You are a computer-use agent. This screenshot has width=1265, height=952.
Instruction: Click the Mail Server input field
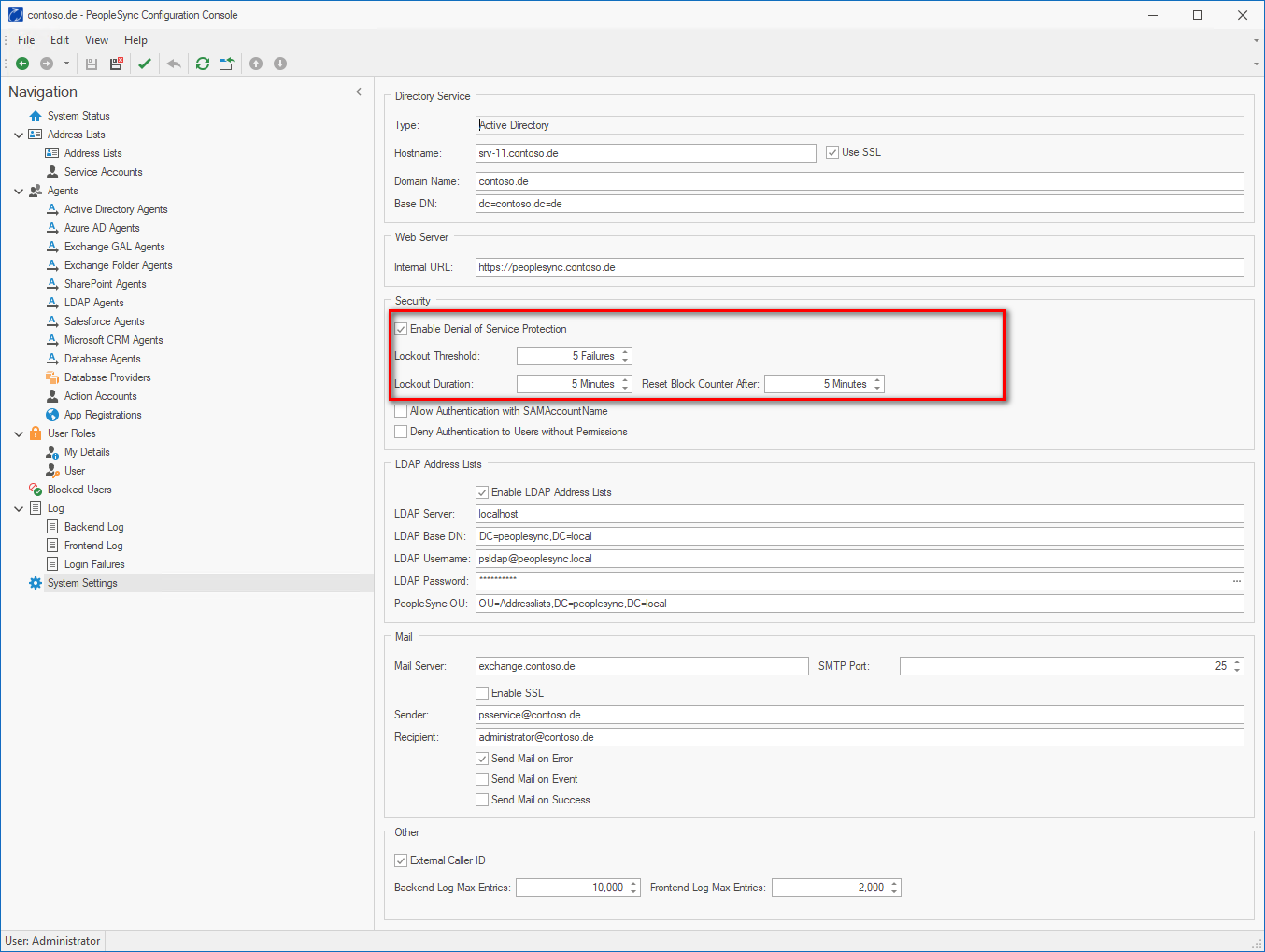click(642, 666)
